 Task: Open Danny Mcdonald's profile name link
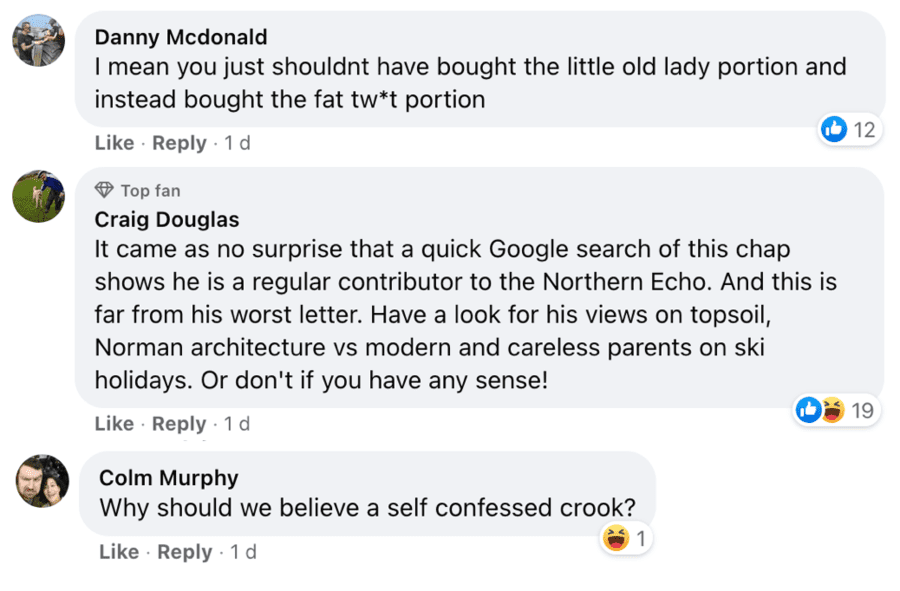pos(181,37)
